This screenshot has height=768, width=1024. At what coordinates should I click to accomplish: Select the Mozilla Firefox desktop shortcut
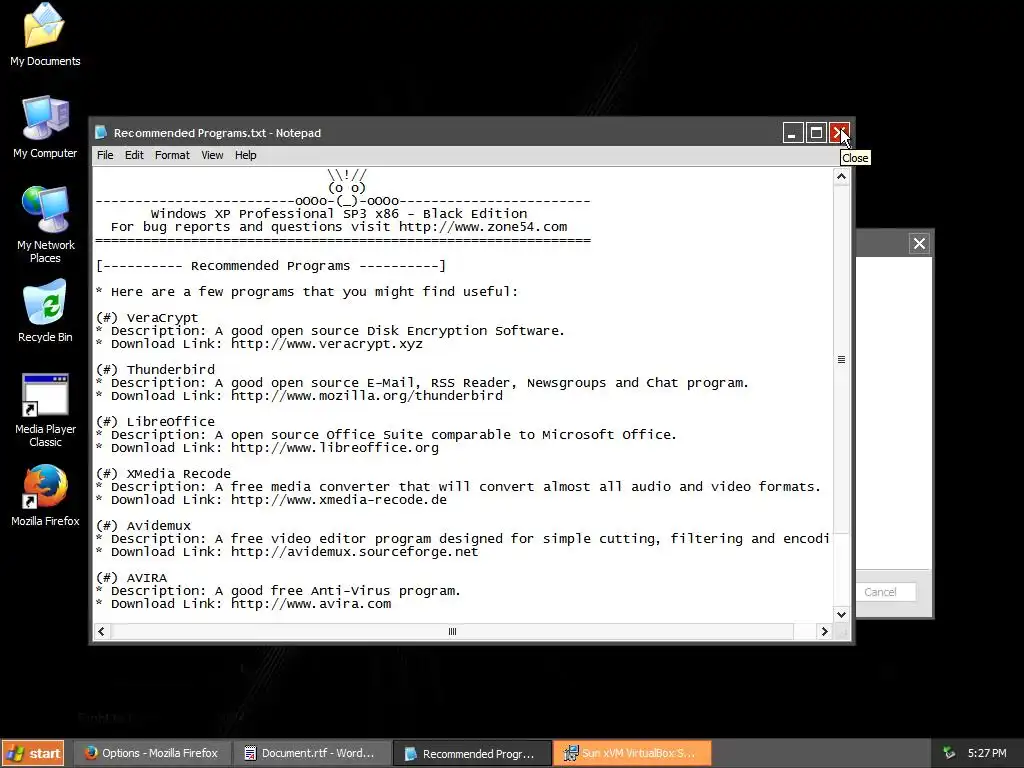point(45,496)
